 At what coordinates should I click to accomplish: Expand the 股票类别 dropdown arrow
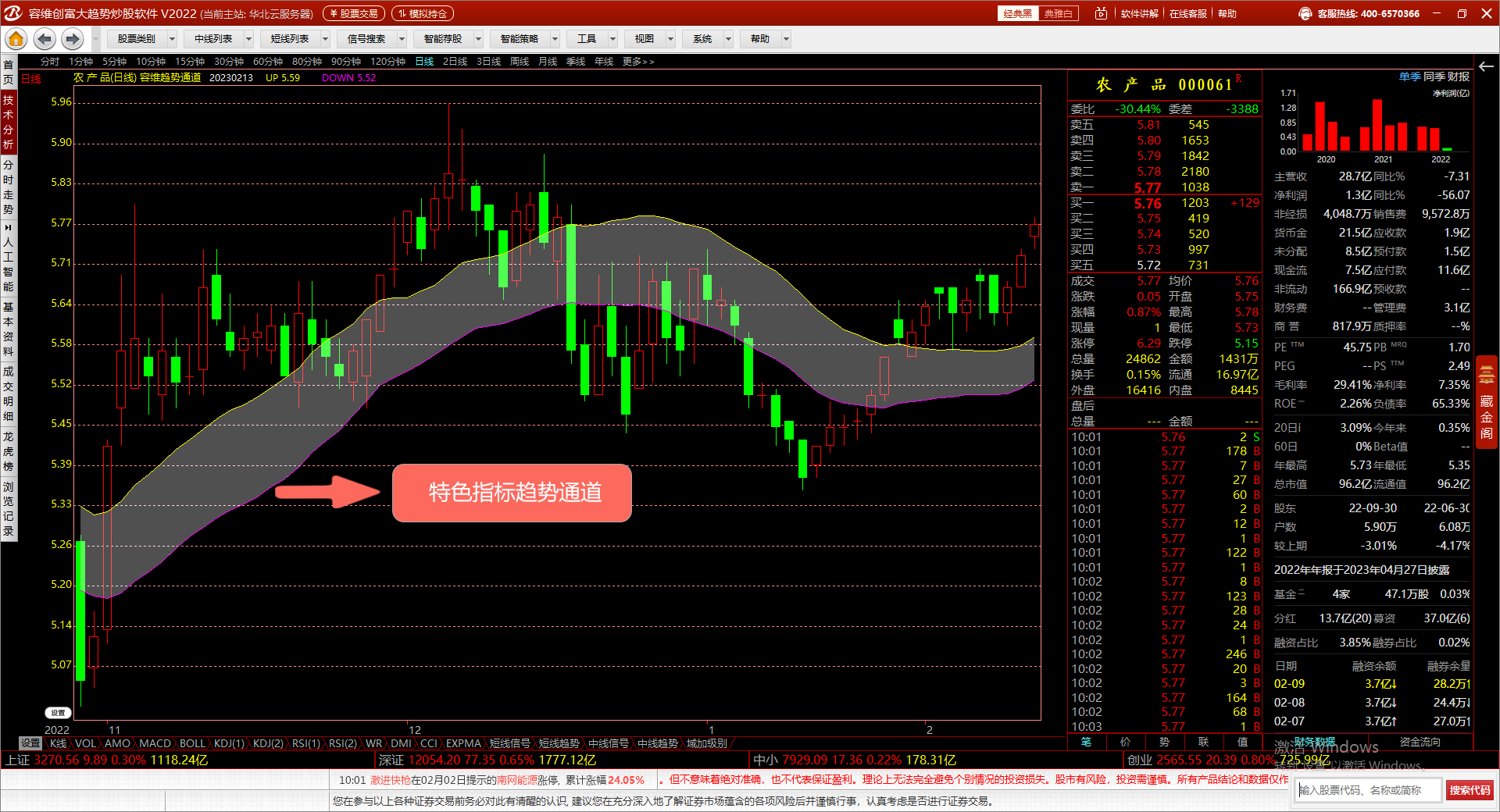pyautogui.click(x=172, y=39)
